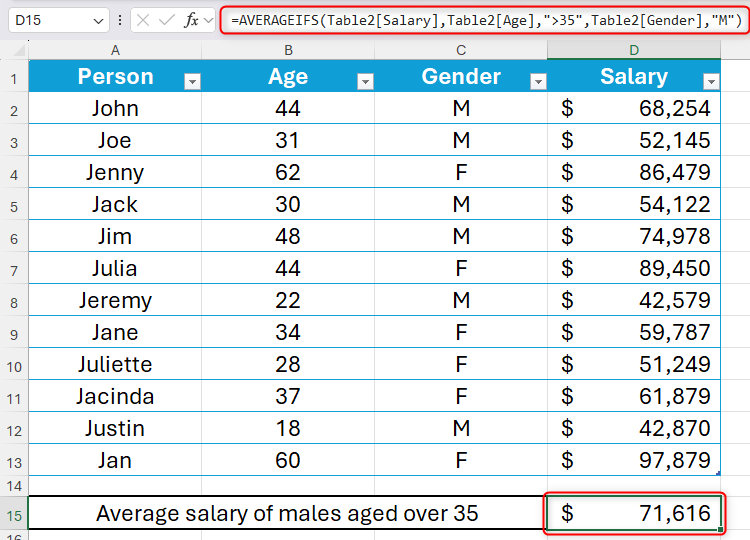Open the Name Box dropdown arrow
This screenshot has width=750, height=540.
[x=99, y=21]
